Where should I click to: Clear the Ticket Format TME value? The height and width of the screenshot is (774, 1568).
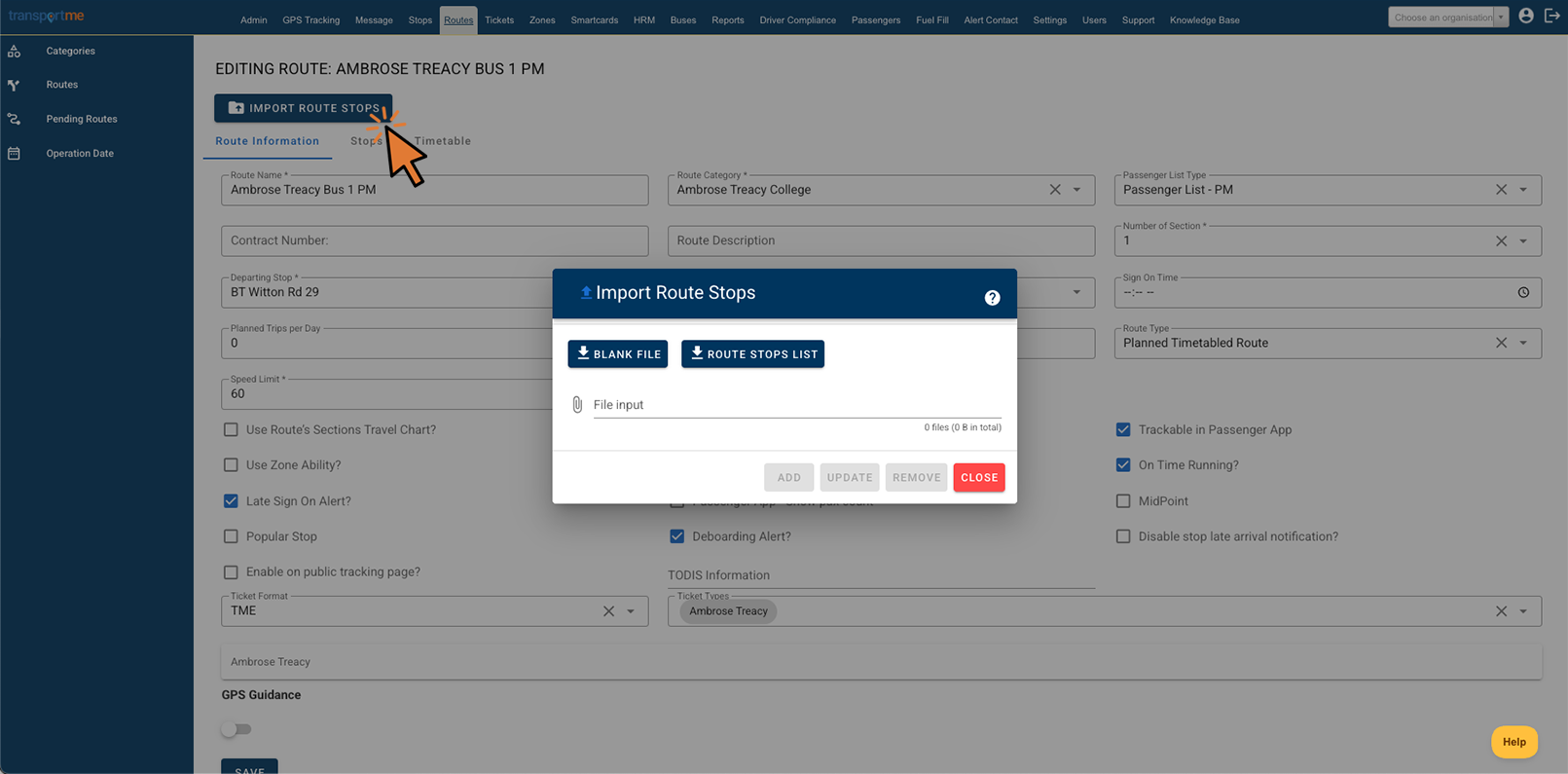[x=608, y=611]
